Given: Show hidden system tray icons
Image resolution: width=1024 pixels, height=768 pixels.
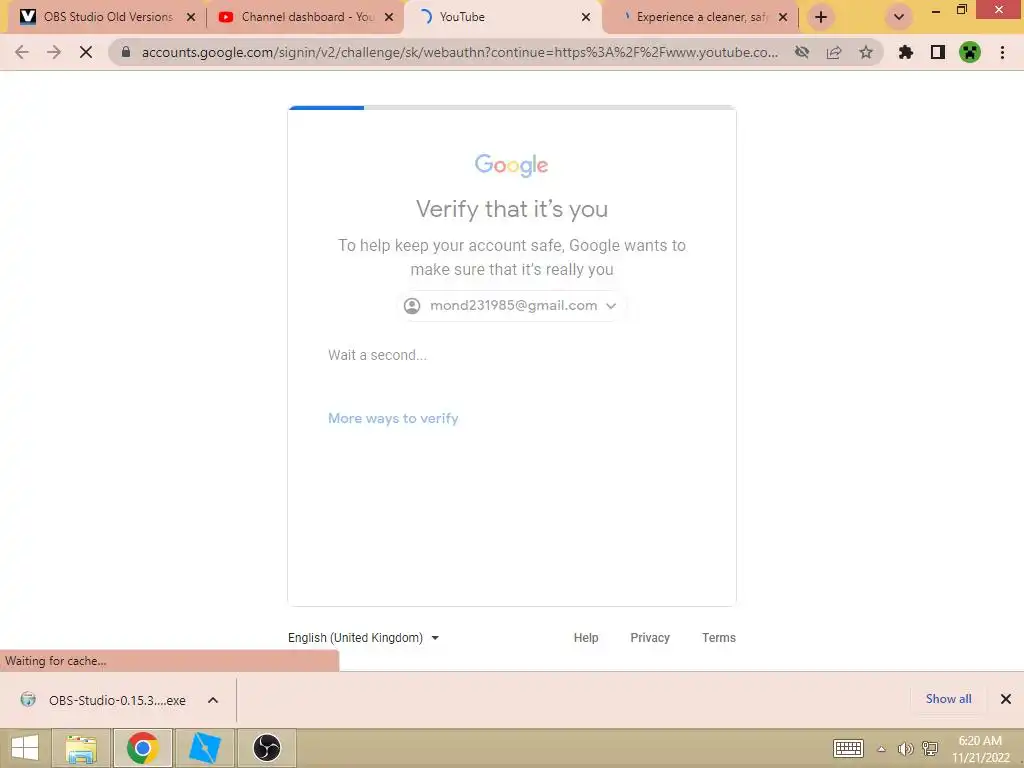Looking at the screenshot, I should [881, 749].
